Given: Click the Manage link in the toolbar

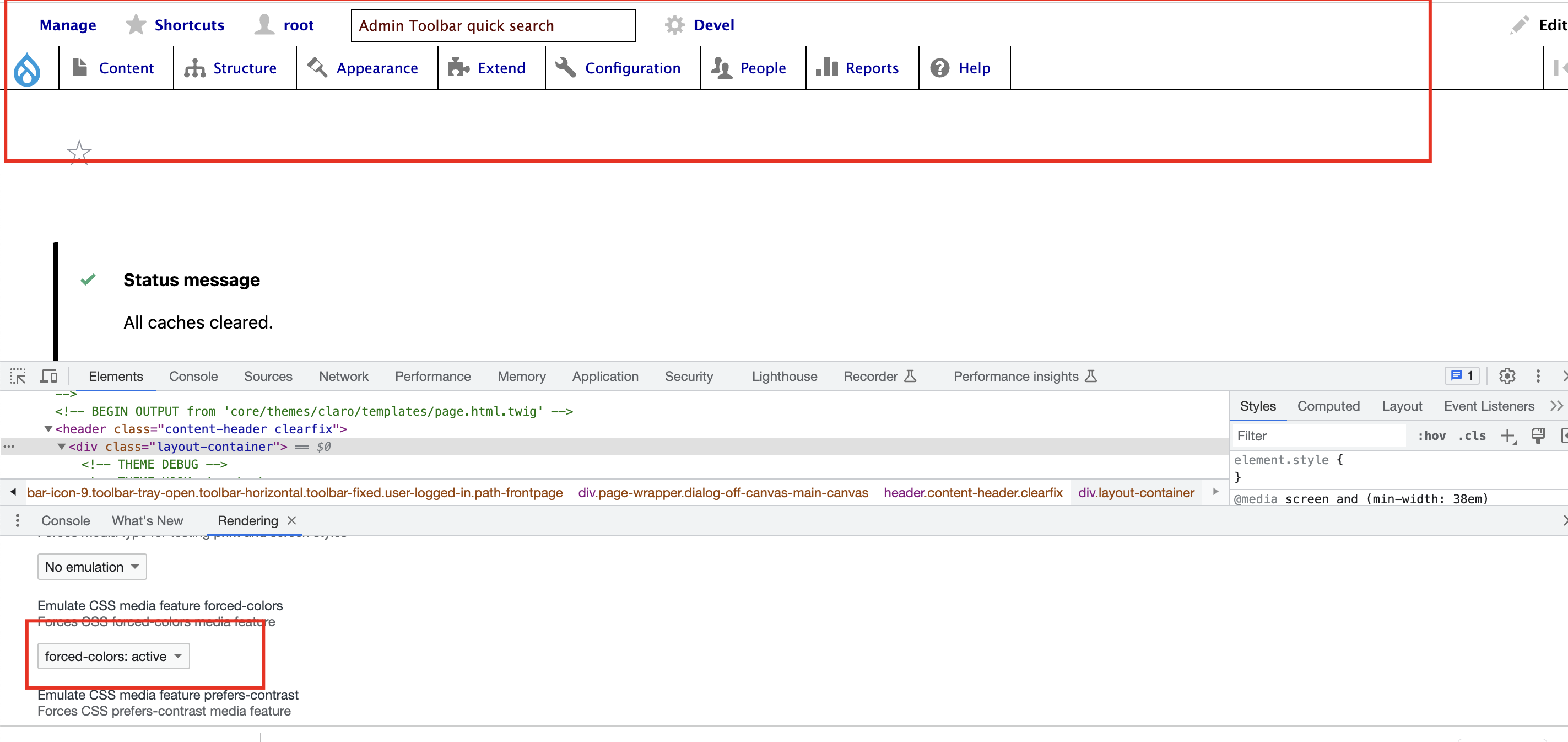Looking at the screenshot, I should pyautogui.click(x=67, y=25).
